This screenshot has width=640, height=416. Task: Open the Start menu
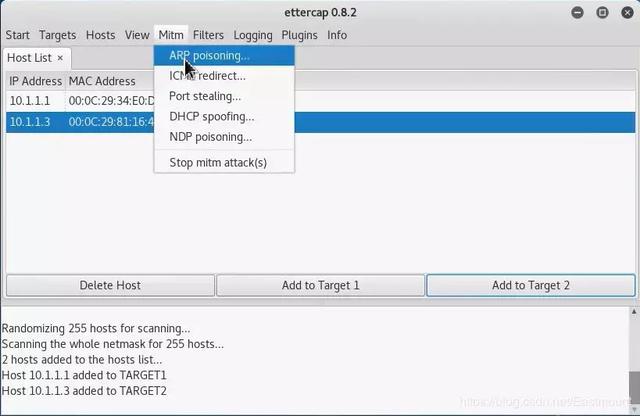tap(18, 35)
